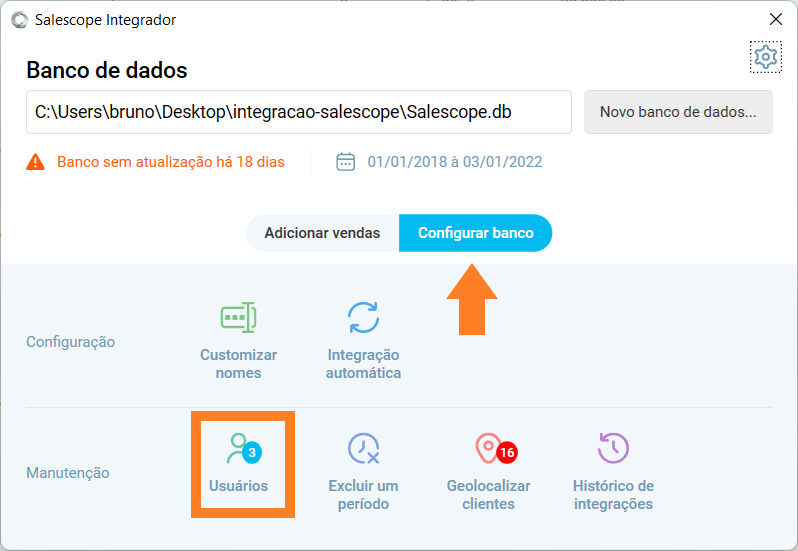Click the database path input field
798x551 pixels.
click(299, 112)
